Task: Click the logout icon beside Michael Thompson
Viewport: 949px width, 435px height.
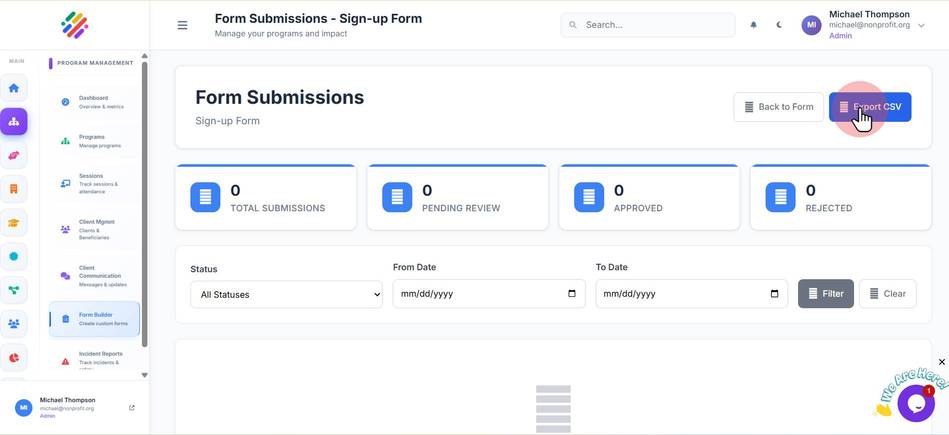Action: 131,408
